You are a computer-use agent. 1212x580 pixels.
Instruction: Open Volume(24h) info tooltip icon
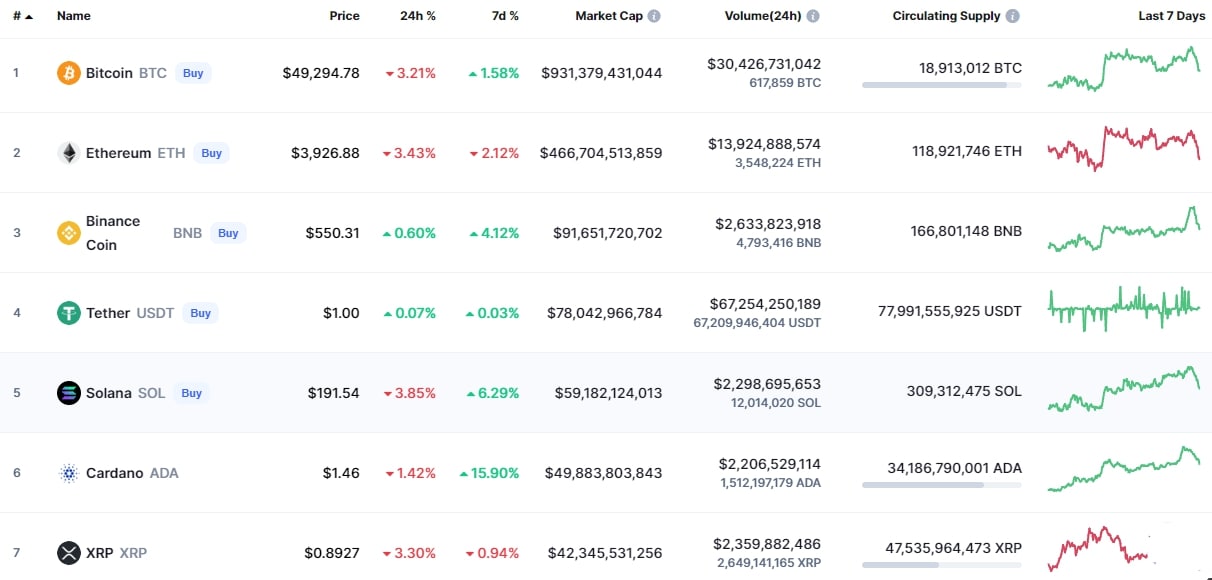[813, 16]
